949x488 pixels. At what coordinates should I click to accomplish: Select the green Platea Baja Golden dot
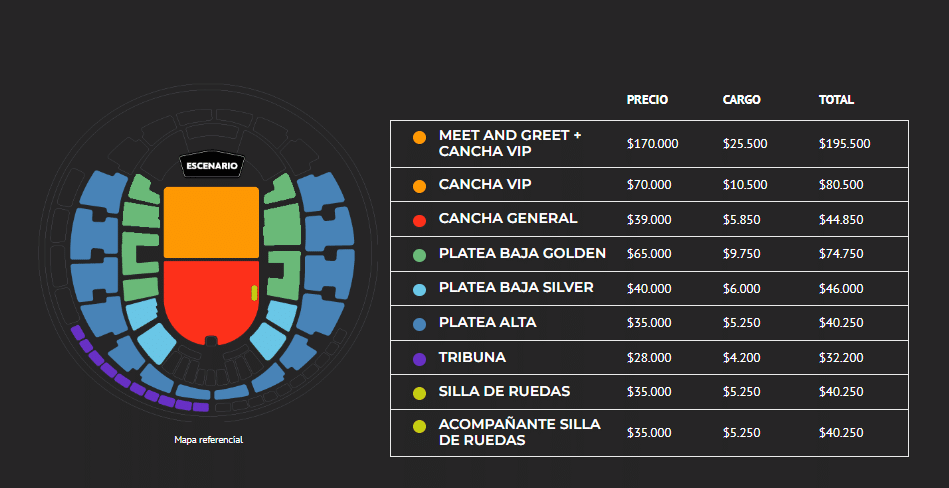tap(419, 256)
